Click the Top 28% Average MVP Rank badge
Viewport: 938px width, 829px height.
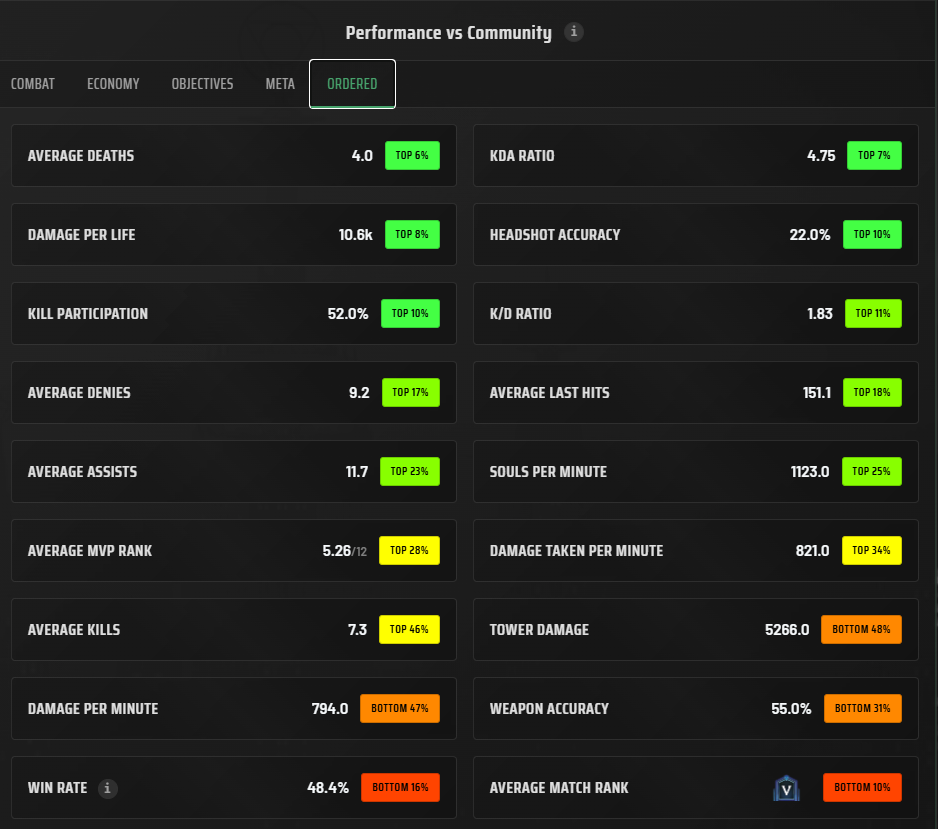click(409, 550)
